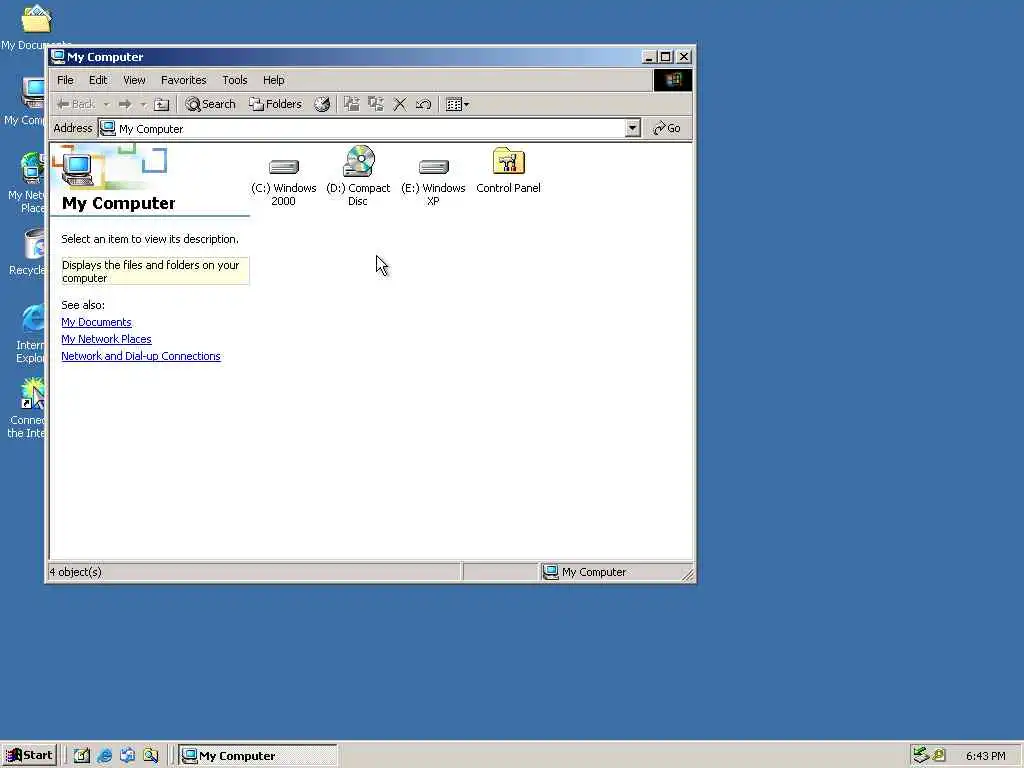
Task: Minimize the My Computer window
Action: click(x=648, y=57)
